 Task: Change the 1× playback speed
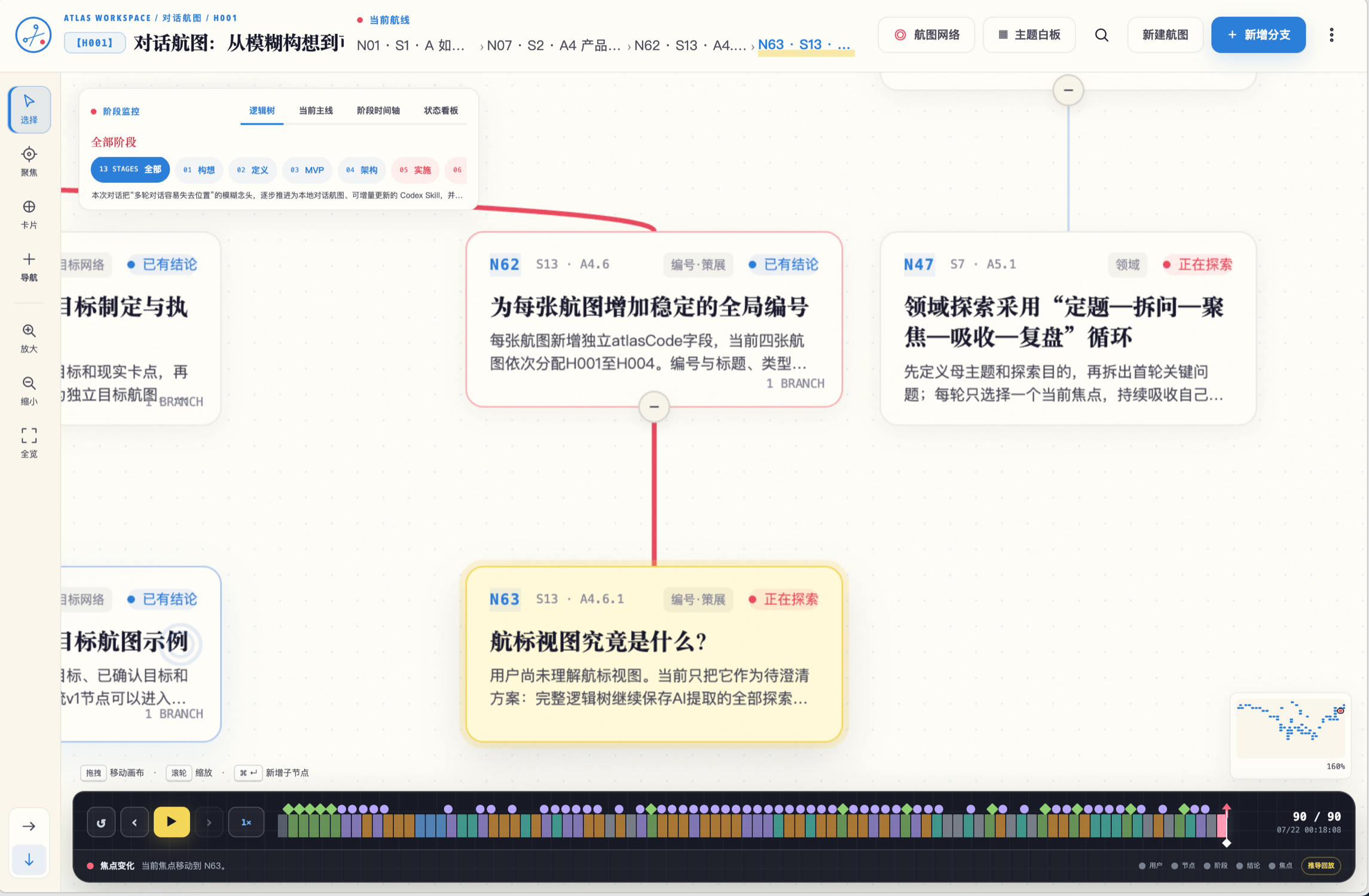(246, 822)
